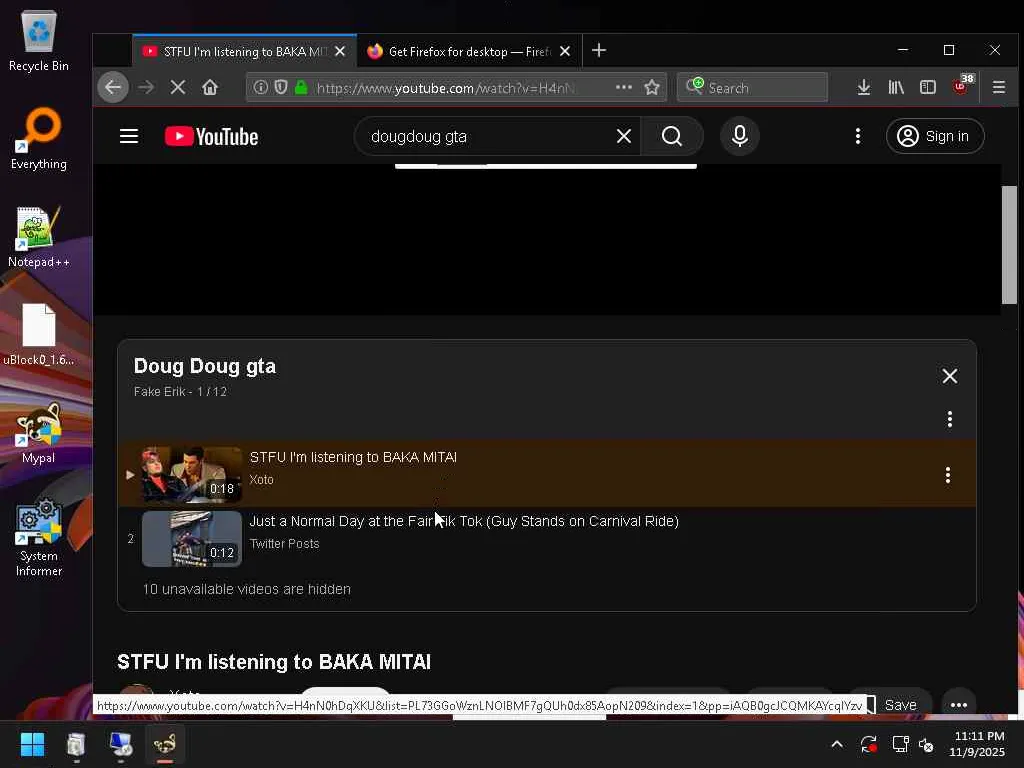Viewport: 1024px width, 768px height.
Task: Open Mypal browser in taskbar
Action: (x=165, y=744)
